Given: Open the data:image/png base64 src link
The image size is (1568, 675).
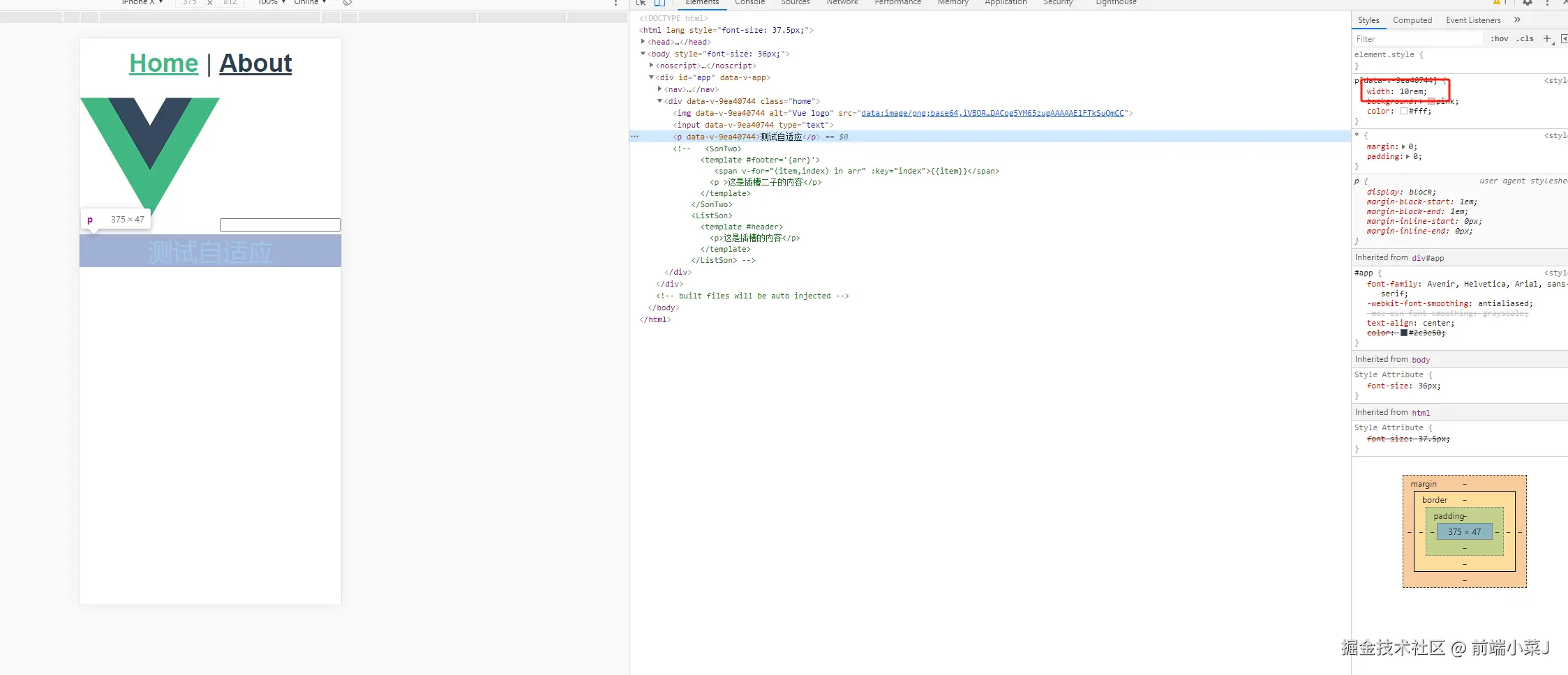Looking at the screenshot, I should [x=992, y=113].
